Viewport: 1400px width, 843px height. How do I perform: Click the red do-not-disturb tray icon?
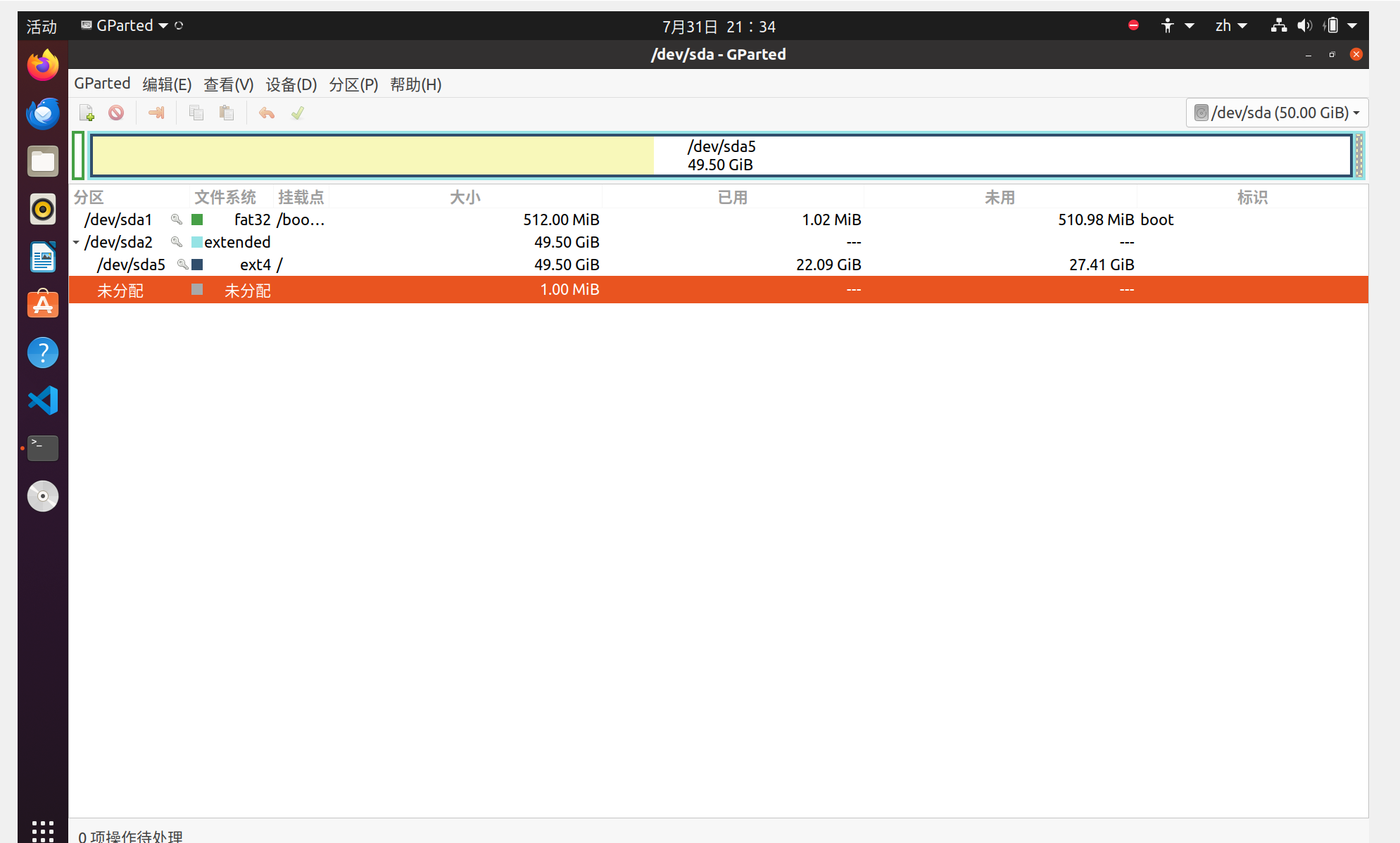coord(1133,25)
